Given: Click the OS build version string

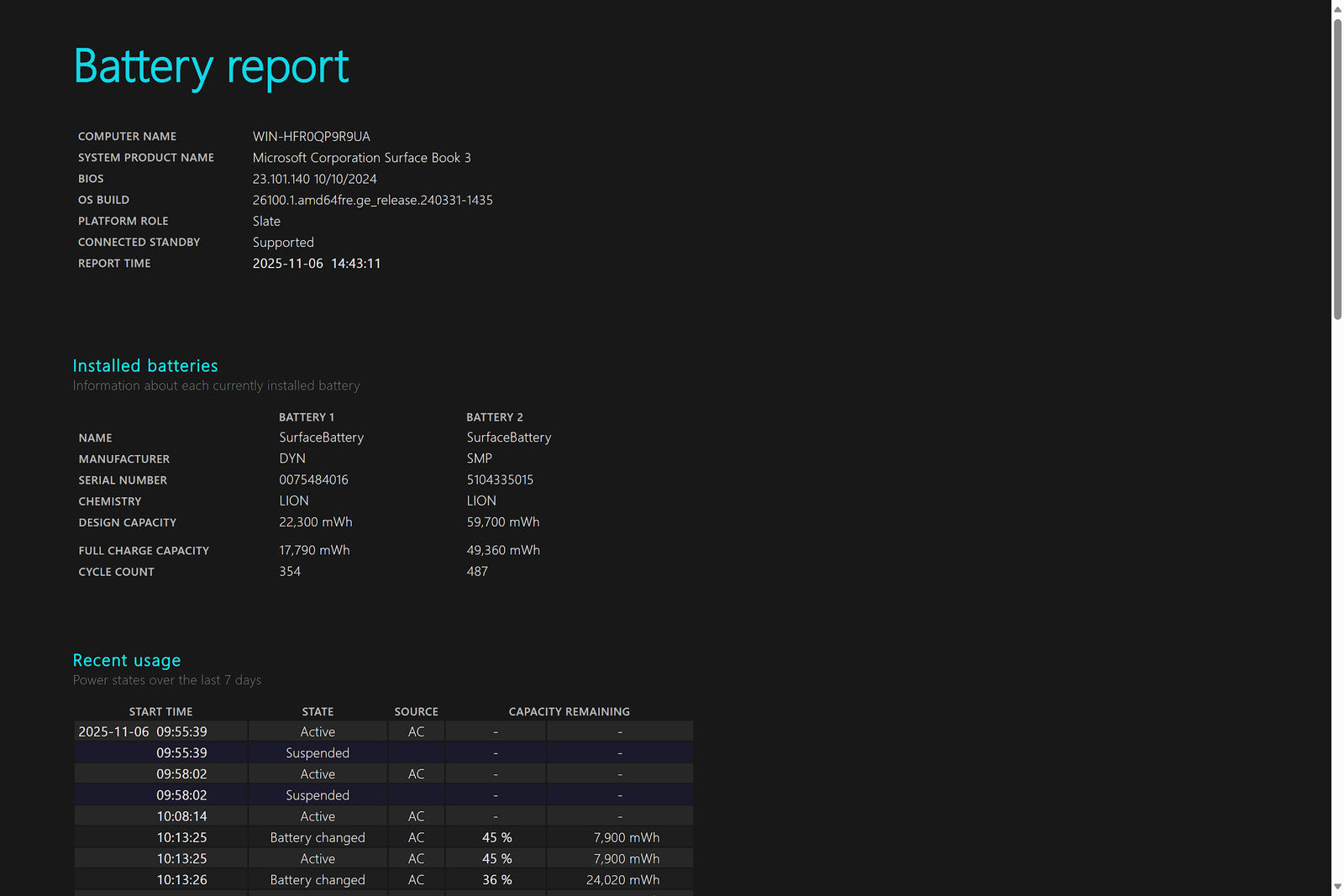Looking at the screenshot, I should [372, 200].
